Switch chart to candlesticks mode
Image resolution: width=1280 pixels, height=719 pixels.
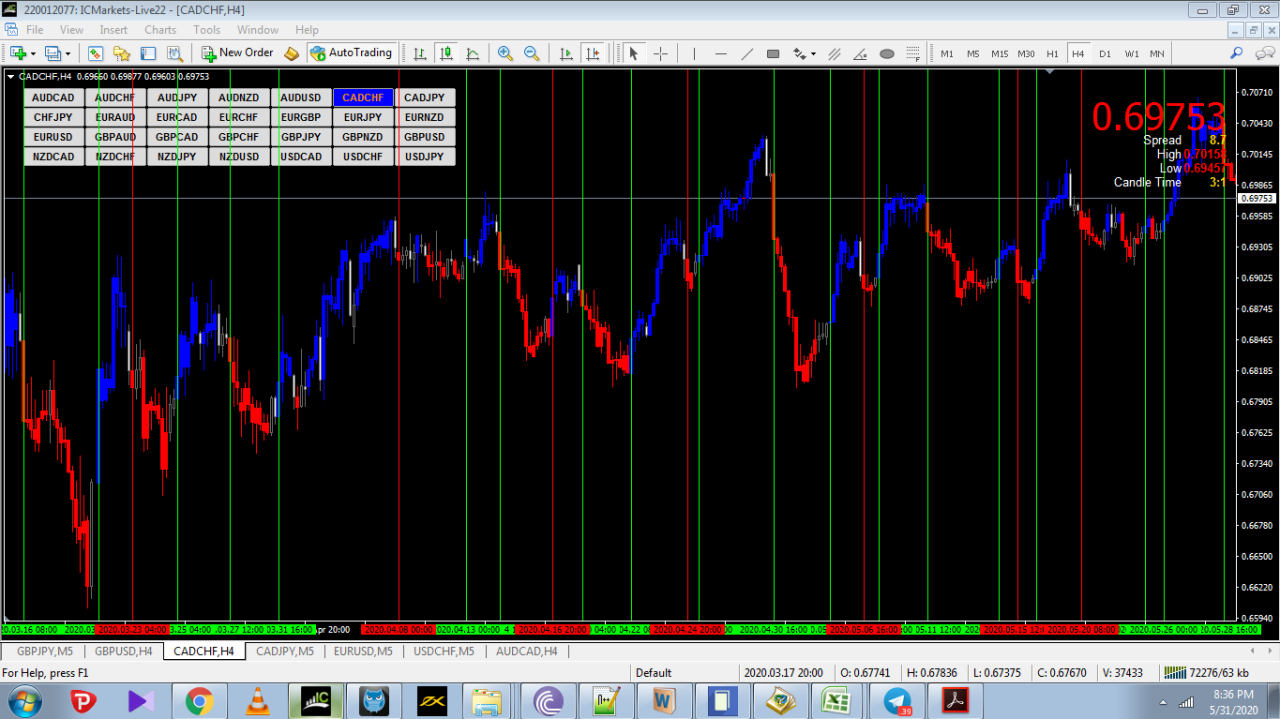pos(446,53)
